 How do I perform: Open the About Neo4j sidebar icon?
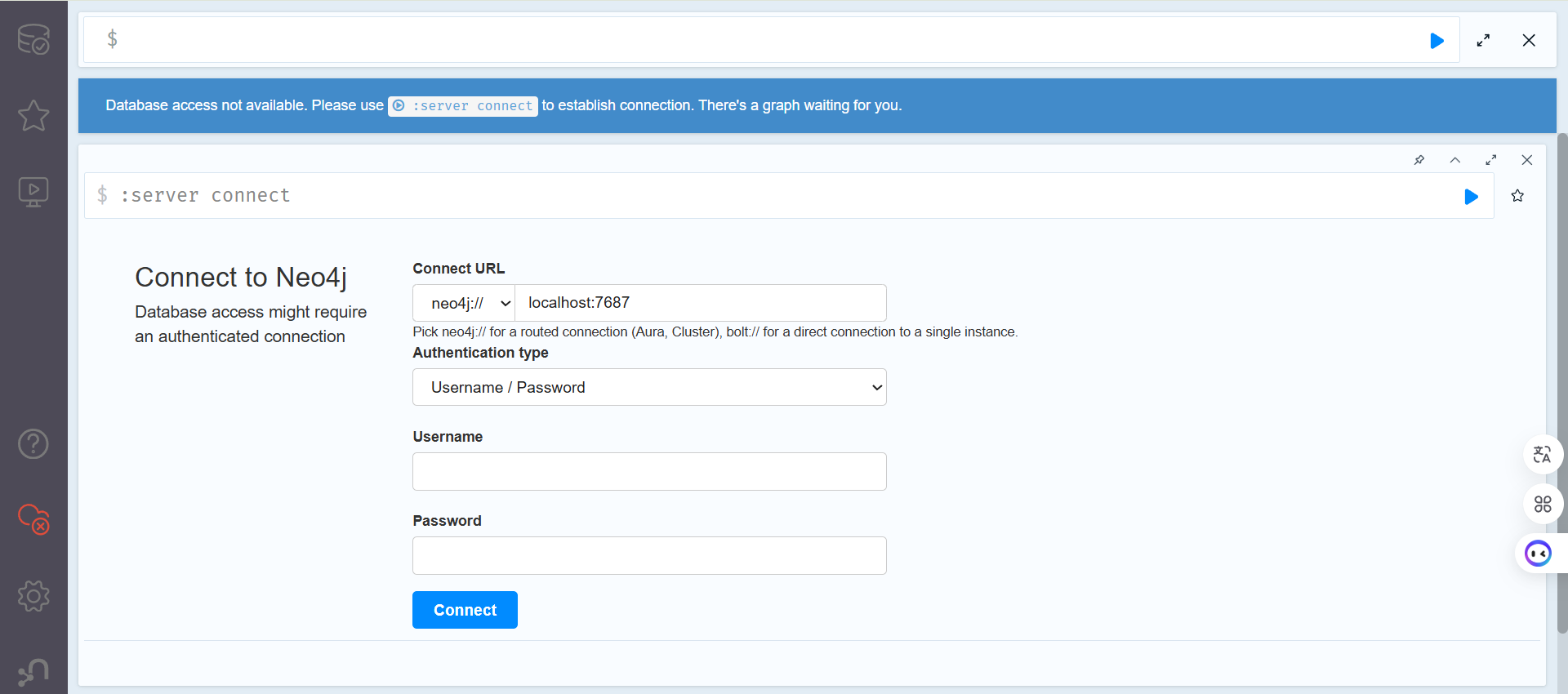tap(33, 673)
